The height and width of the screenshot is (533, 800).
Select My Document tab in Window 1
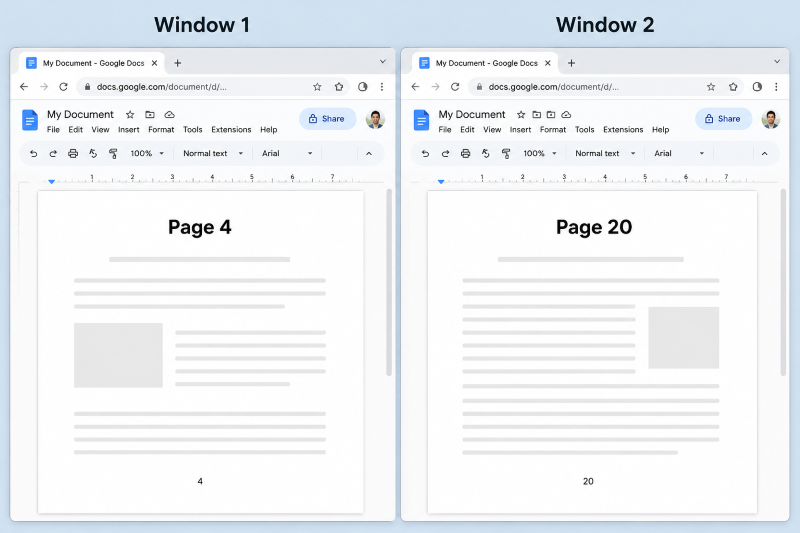(92, 63)
